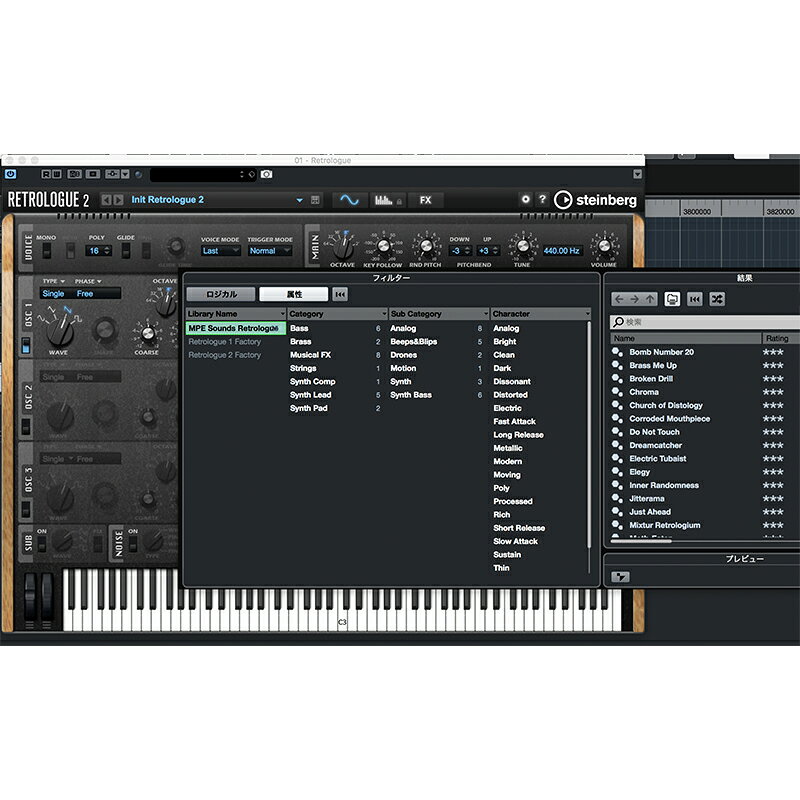Shuffle the results list
This screenshot has height=800, width=800.
point(717,299)
